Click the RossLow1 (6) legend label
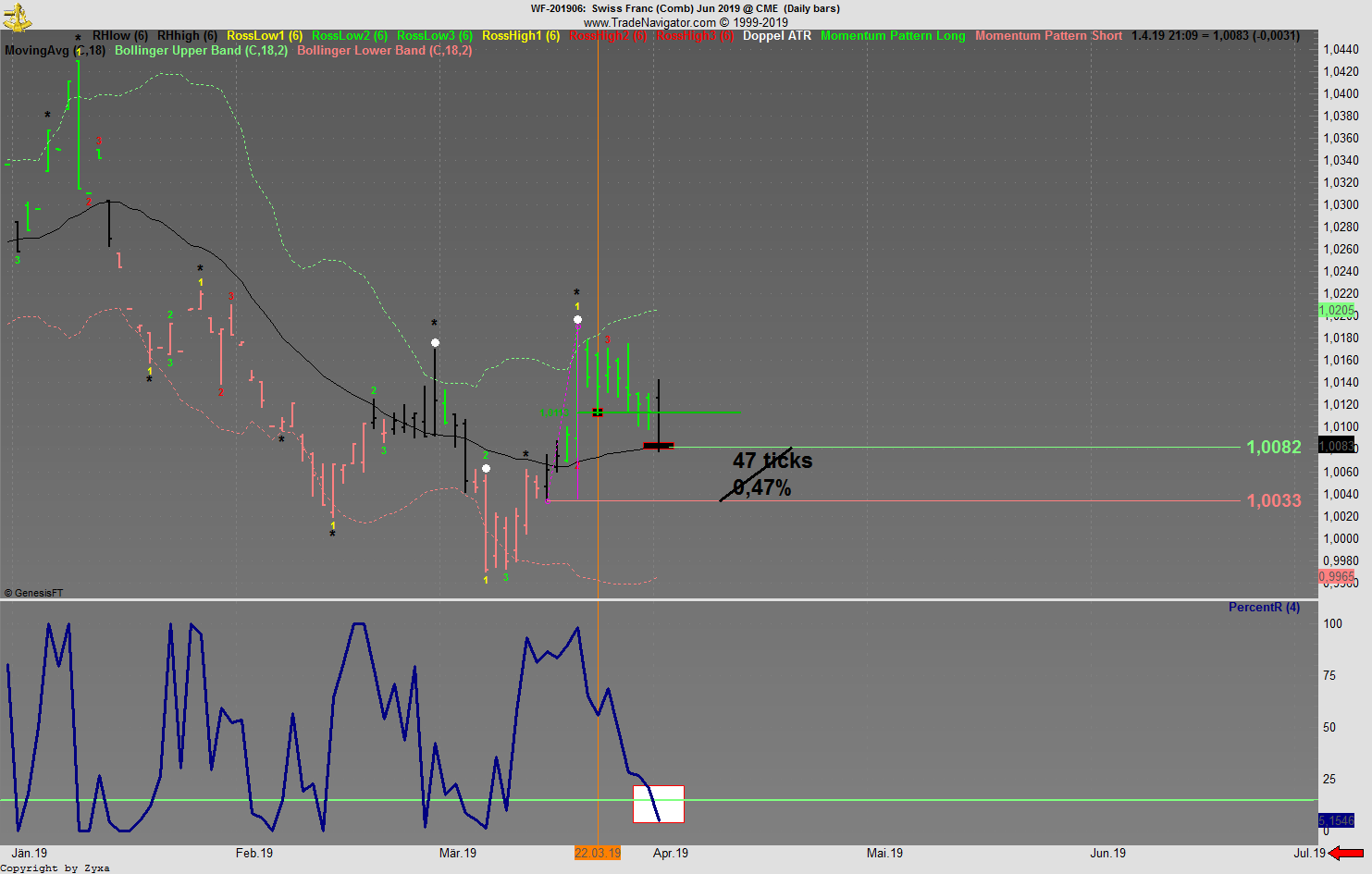Screen dimensions: 1372x874 click(x=265, y=36)
